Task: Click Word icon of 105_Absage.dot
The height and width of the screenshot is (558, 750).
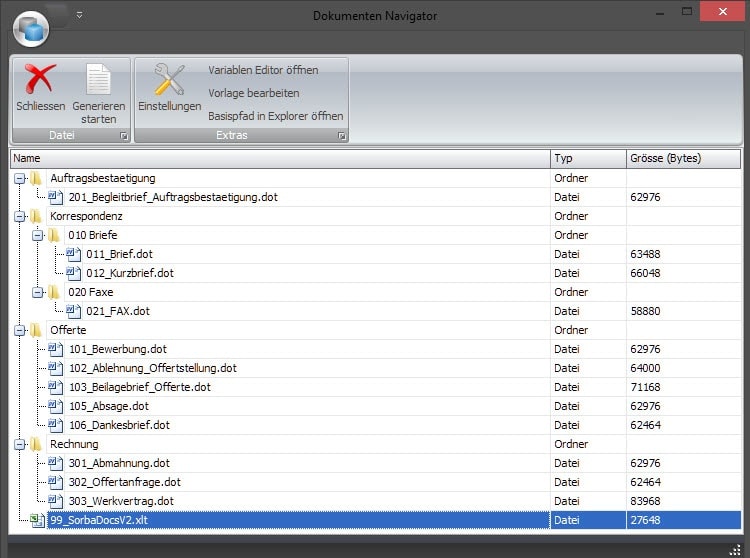Action: click(55, 406)
